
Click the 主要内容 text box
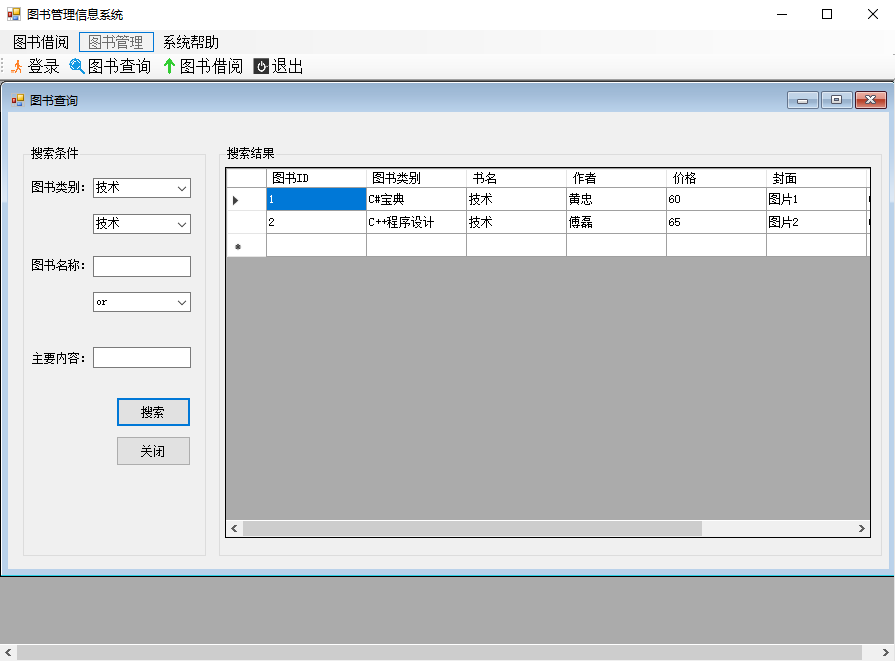(x=141, y=357)
